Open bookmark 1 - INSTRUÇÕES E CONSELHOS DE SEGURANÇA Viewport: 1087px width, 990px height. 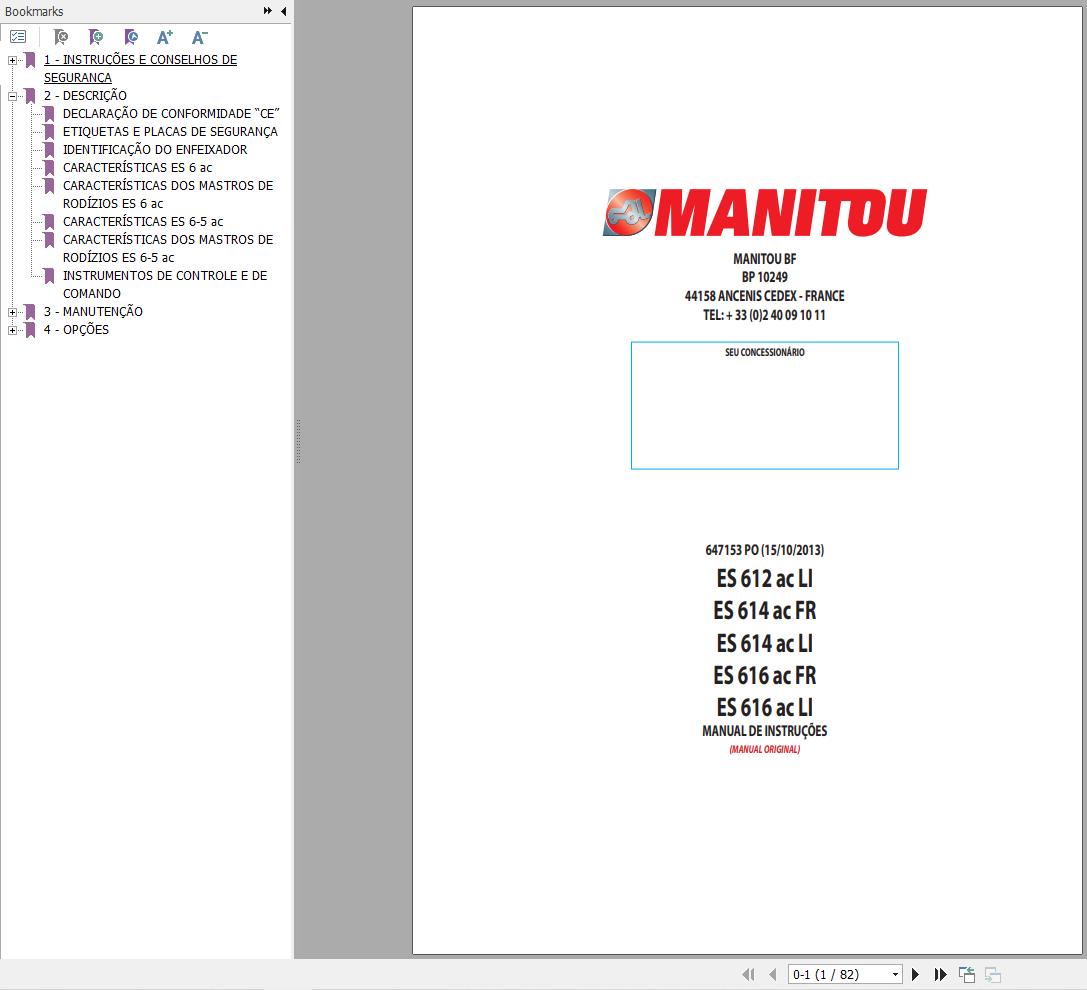pos(140,69)
